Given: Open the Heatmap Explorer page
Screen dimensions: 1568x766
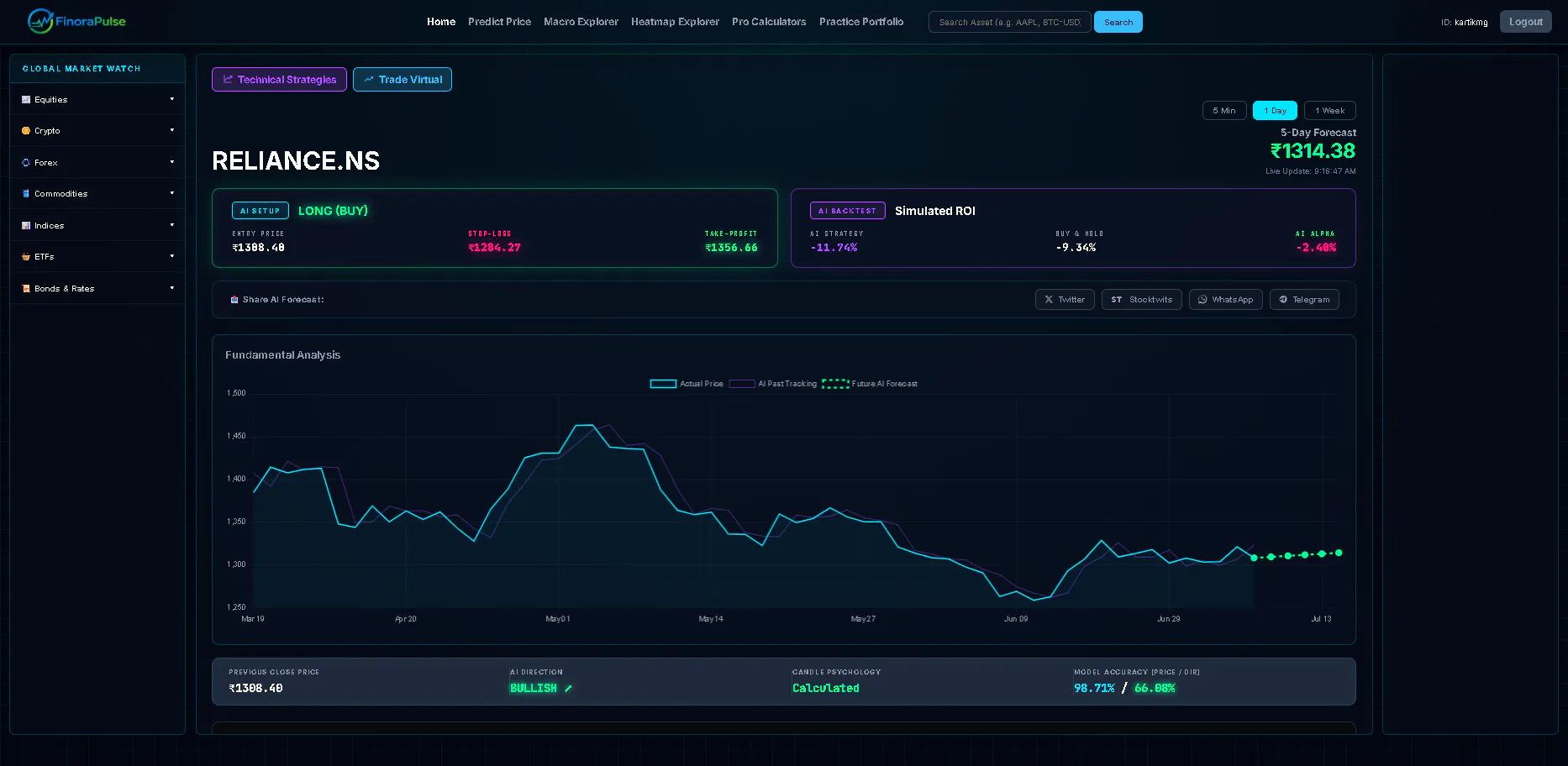Looking at the screenshot, I should 675,22.
